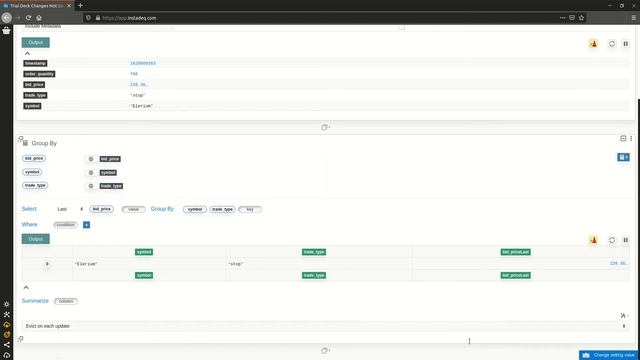Click the blue Group By link in Select row
The width and height of the screenshot is (640, 360).
[x=162, y=209]
